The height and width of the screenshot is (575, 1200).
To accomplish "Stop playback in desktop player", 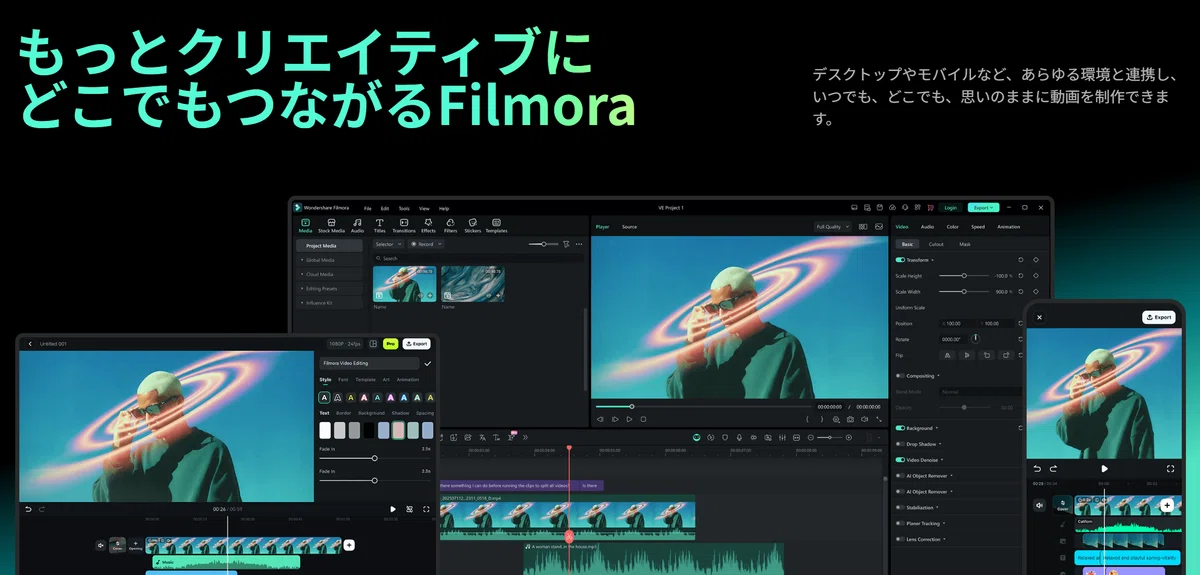I will (x=643, y=419).
